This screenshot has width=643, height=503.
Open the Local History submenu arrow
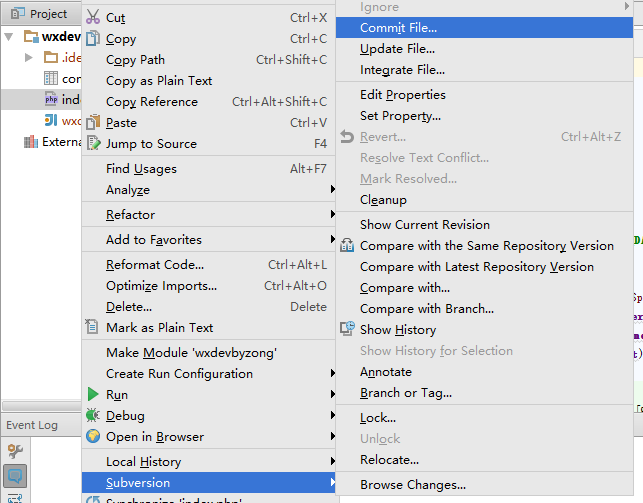tap(333, 461)
